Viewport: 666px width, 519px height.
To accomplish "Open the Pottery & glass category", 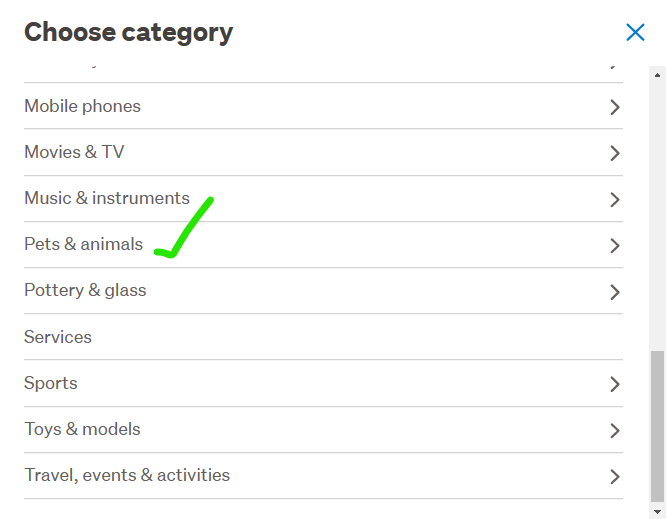I will [x=85, y=290].
